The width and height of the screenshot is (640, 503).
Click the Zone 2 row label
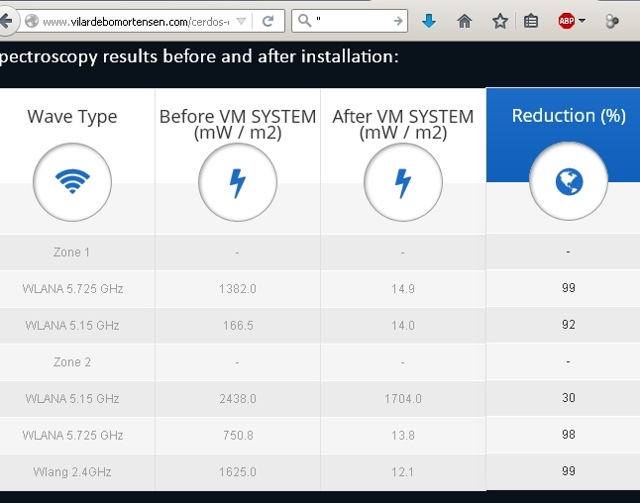click(x=72, y=362)
